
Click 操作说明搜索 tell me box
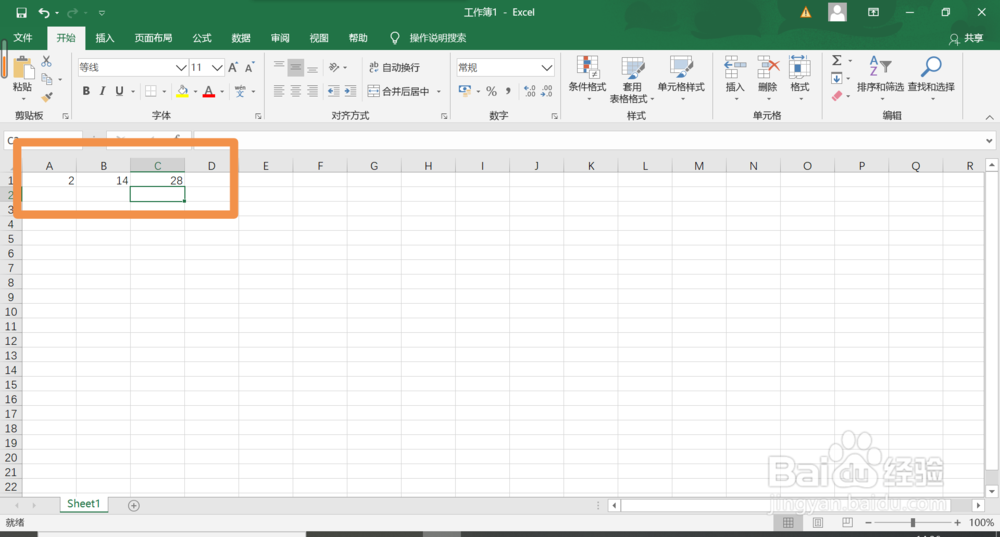[x=438, y=38]
